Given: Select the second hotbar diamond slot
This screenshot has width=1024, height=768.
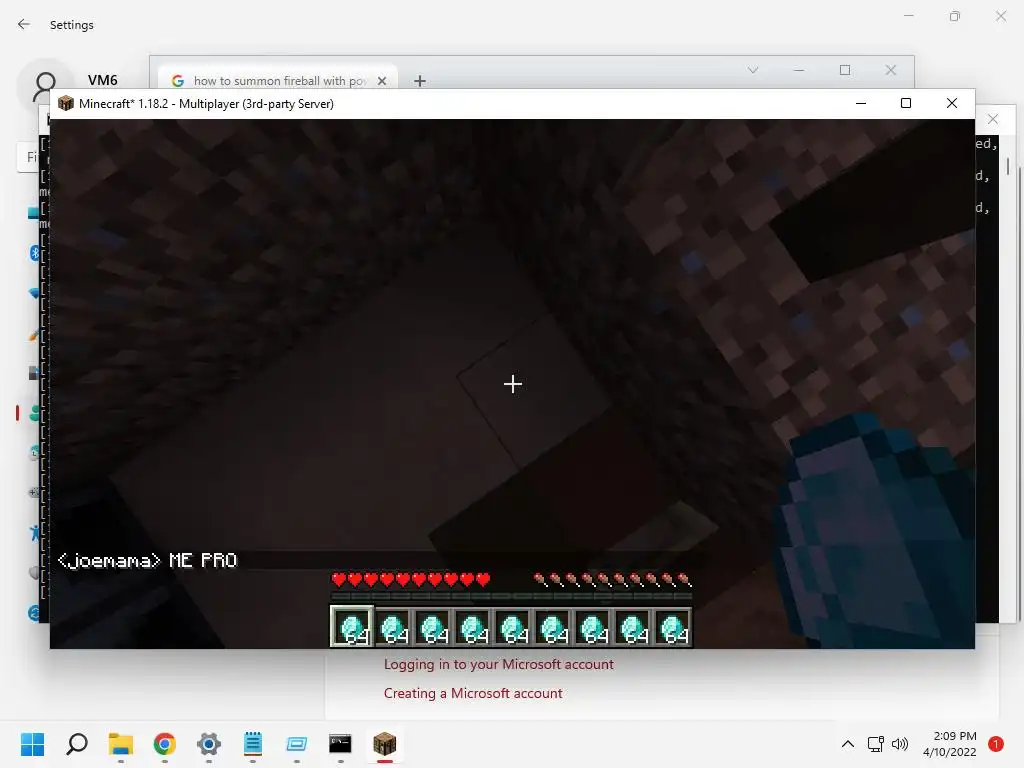Looking at the screenshot, I should click(392, 628).
